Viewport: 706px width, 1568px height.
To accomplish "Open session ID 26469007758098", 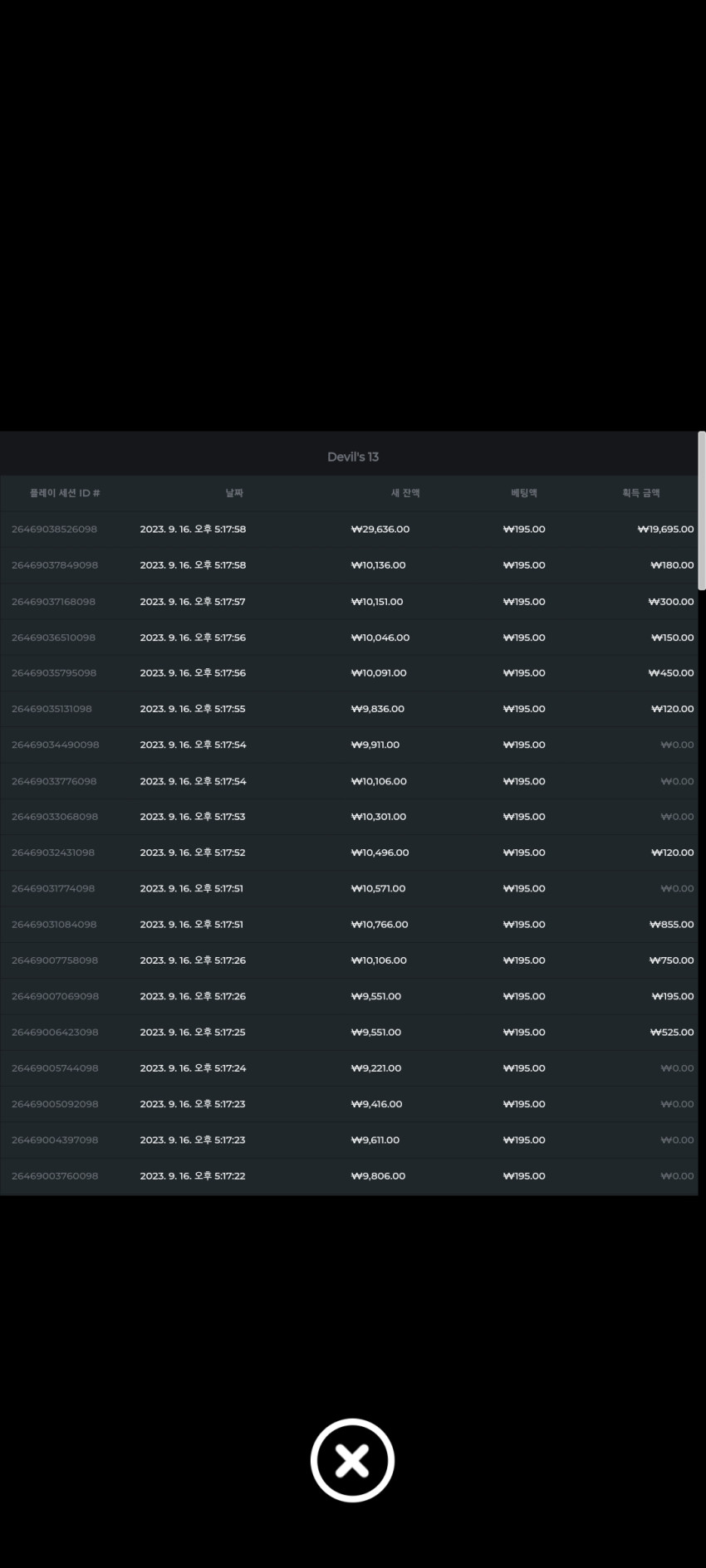I will tap(55, 960).
